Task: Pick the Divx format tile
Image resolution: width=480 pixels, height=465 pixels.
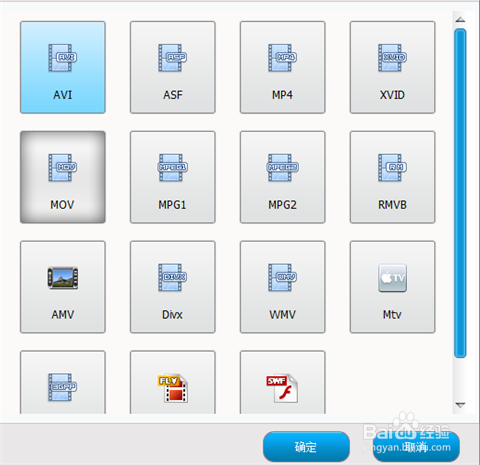Action: point(173,287)
